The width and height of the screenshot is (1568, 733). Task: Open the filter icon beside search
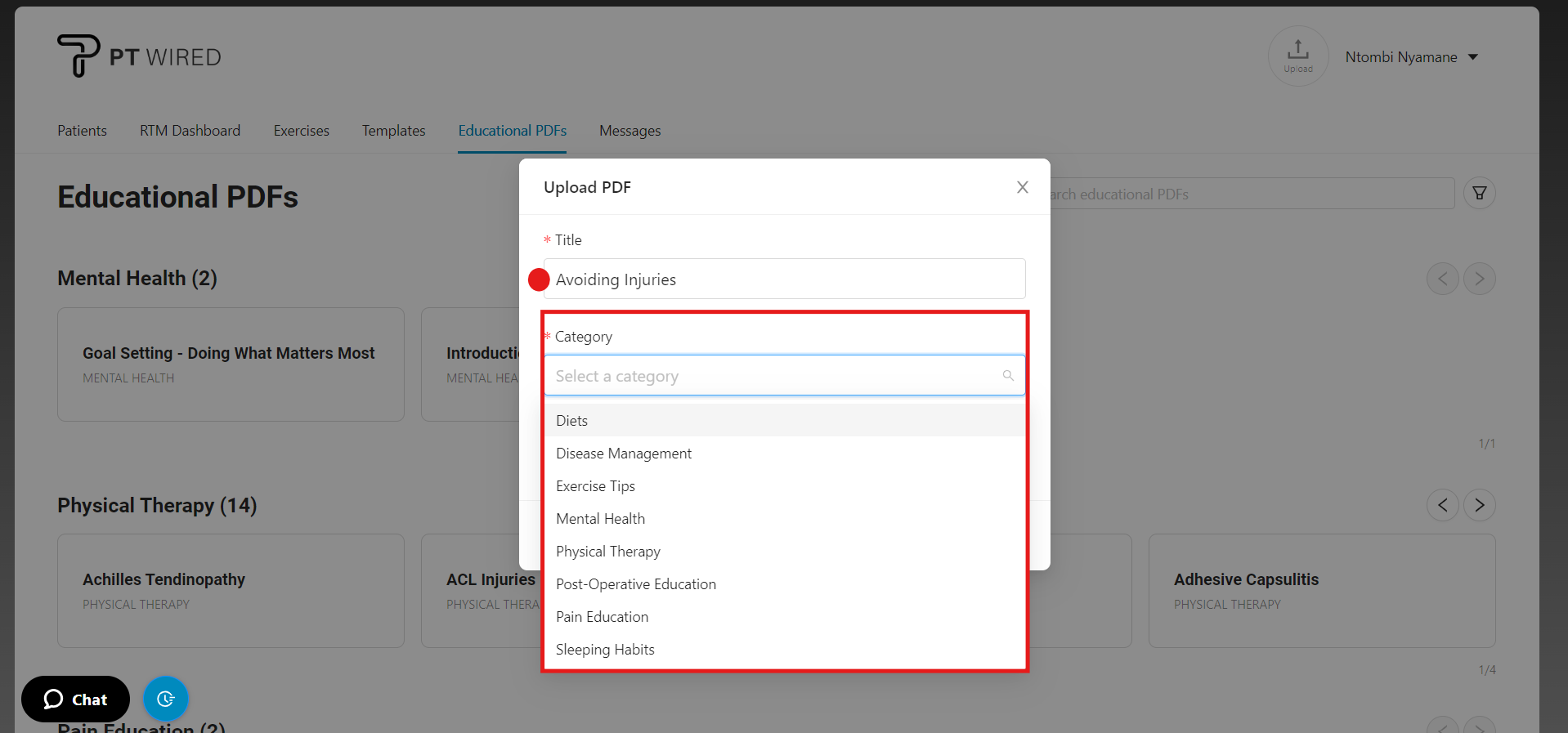point(1479,194)
